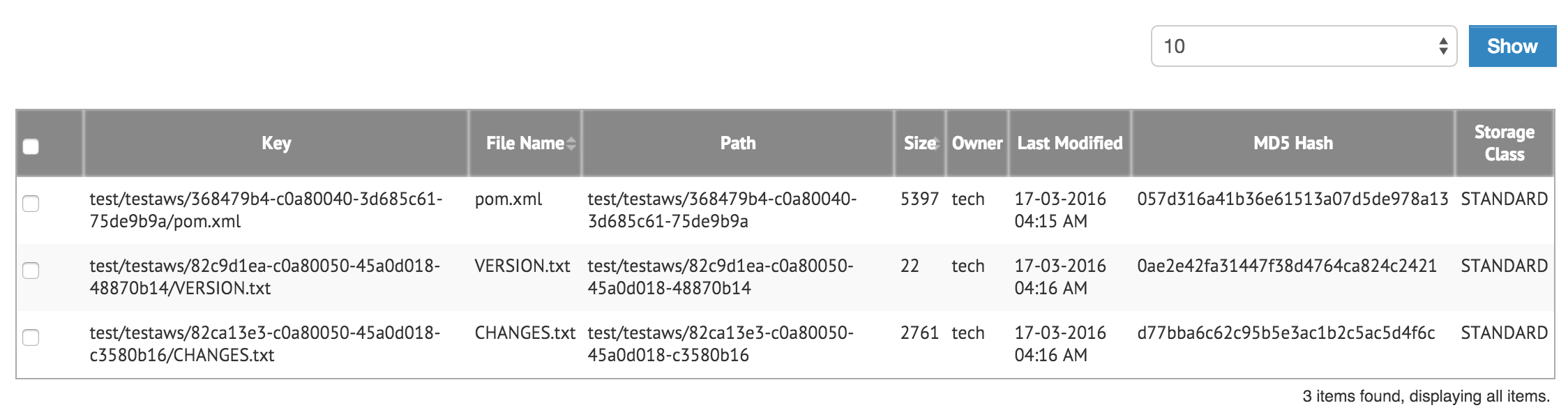
Task: Click the Owner column header
Action: pyautogui.click(x=977, y=143)
